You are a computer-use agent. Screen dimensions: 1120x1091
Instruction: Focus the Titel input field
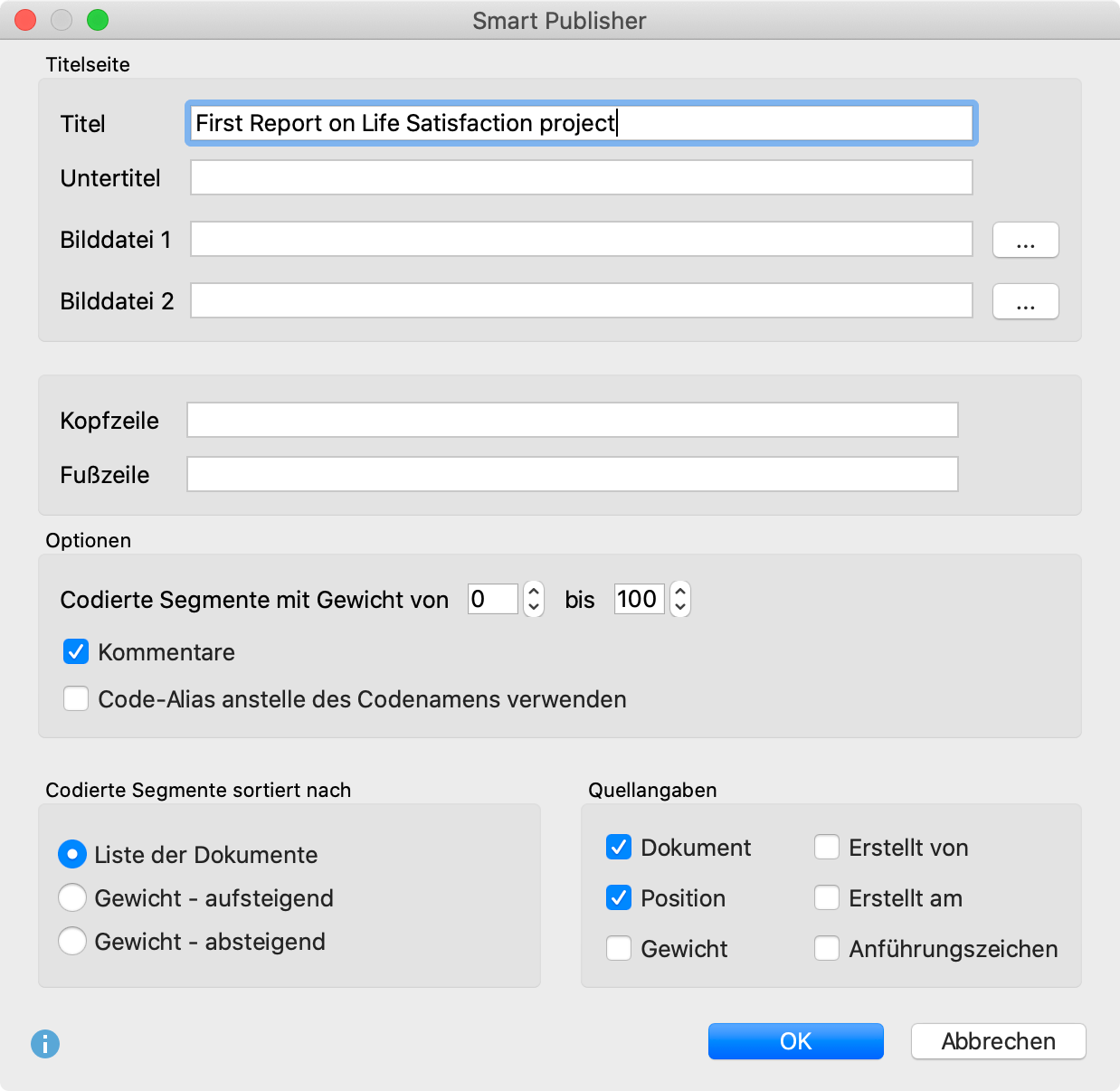pos(582,123)
